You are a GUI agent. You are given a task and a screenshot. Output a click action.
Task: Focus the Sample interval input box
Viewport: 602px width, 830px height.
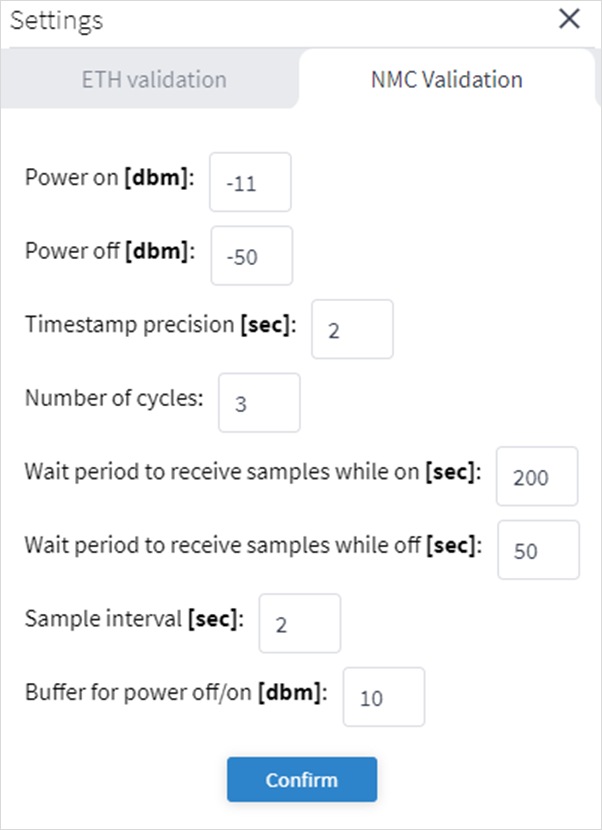pos(299,623)
